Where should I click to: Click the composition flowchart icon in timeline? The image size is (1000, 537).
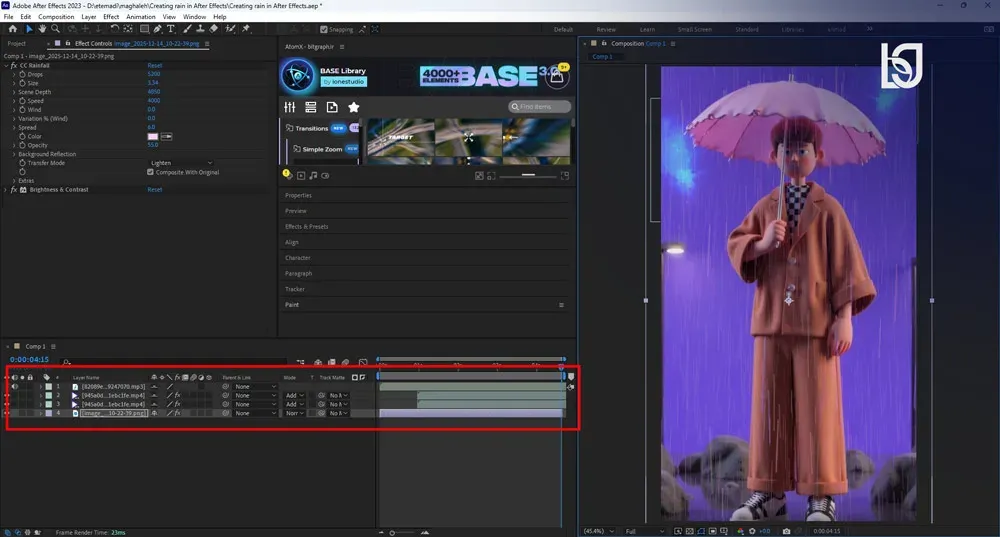pyautogui.click(x=300, y=362)
